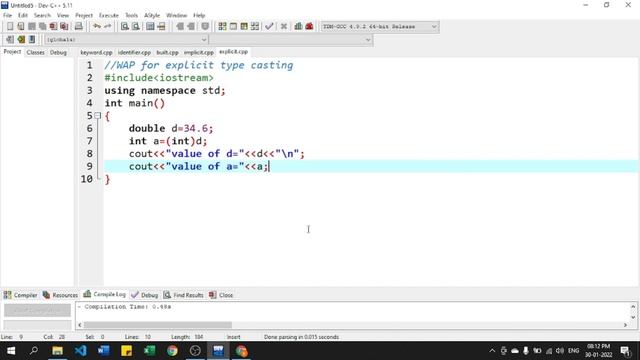Click the Profile analysis chart icon
Image resolution: width=640 pixels, height=360 pixels.
298,27
